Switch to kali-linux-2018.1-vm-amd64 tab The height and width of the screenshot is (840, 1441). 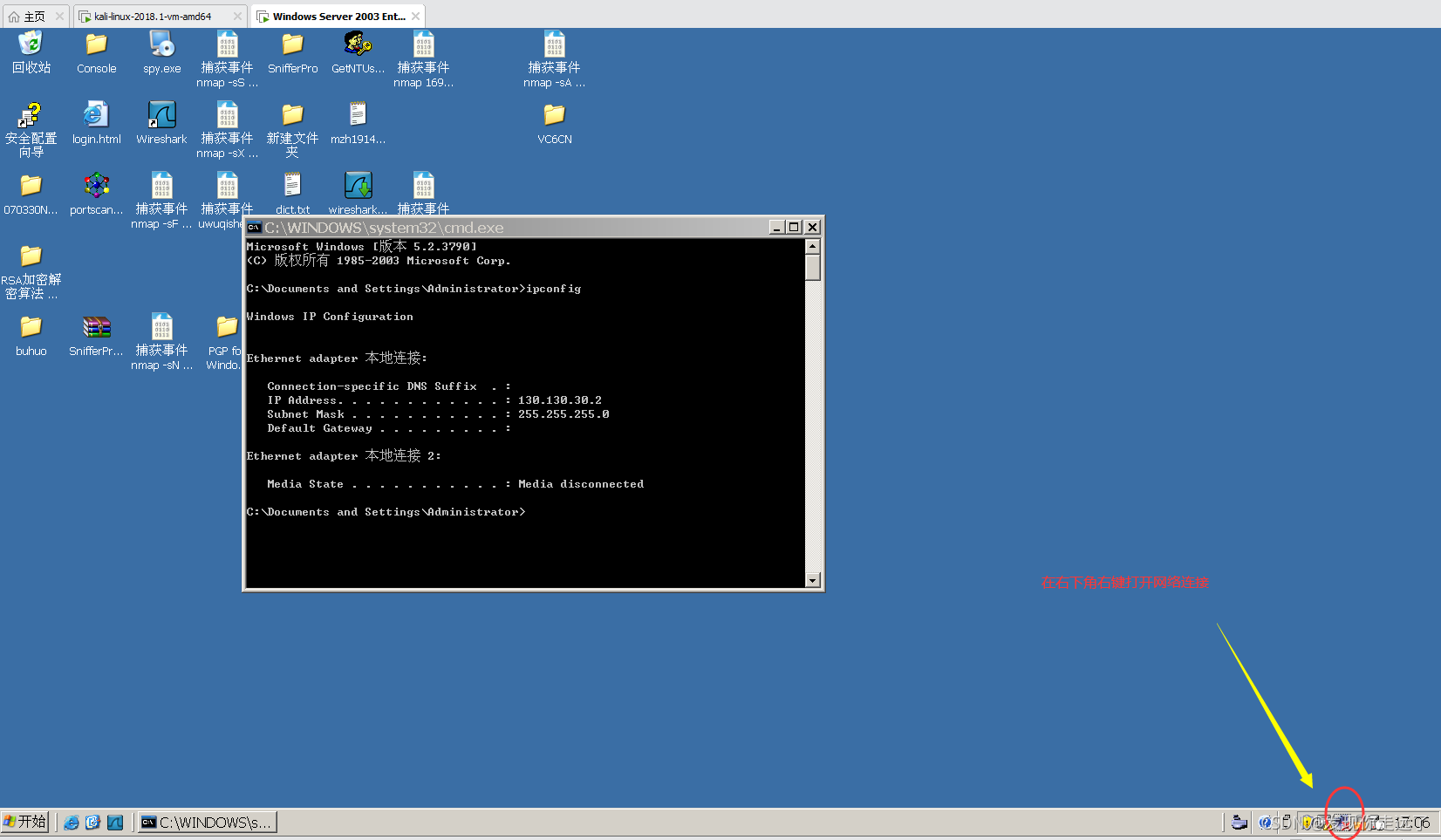pos(153,17)
